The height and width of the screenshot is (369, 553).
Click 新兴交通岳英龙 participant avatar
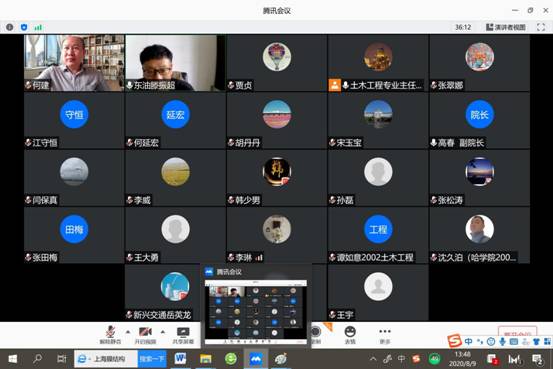click(175, 286)
